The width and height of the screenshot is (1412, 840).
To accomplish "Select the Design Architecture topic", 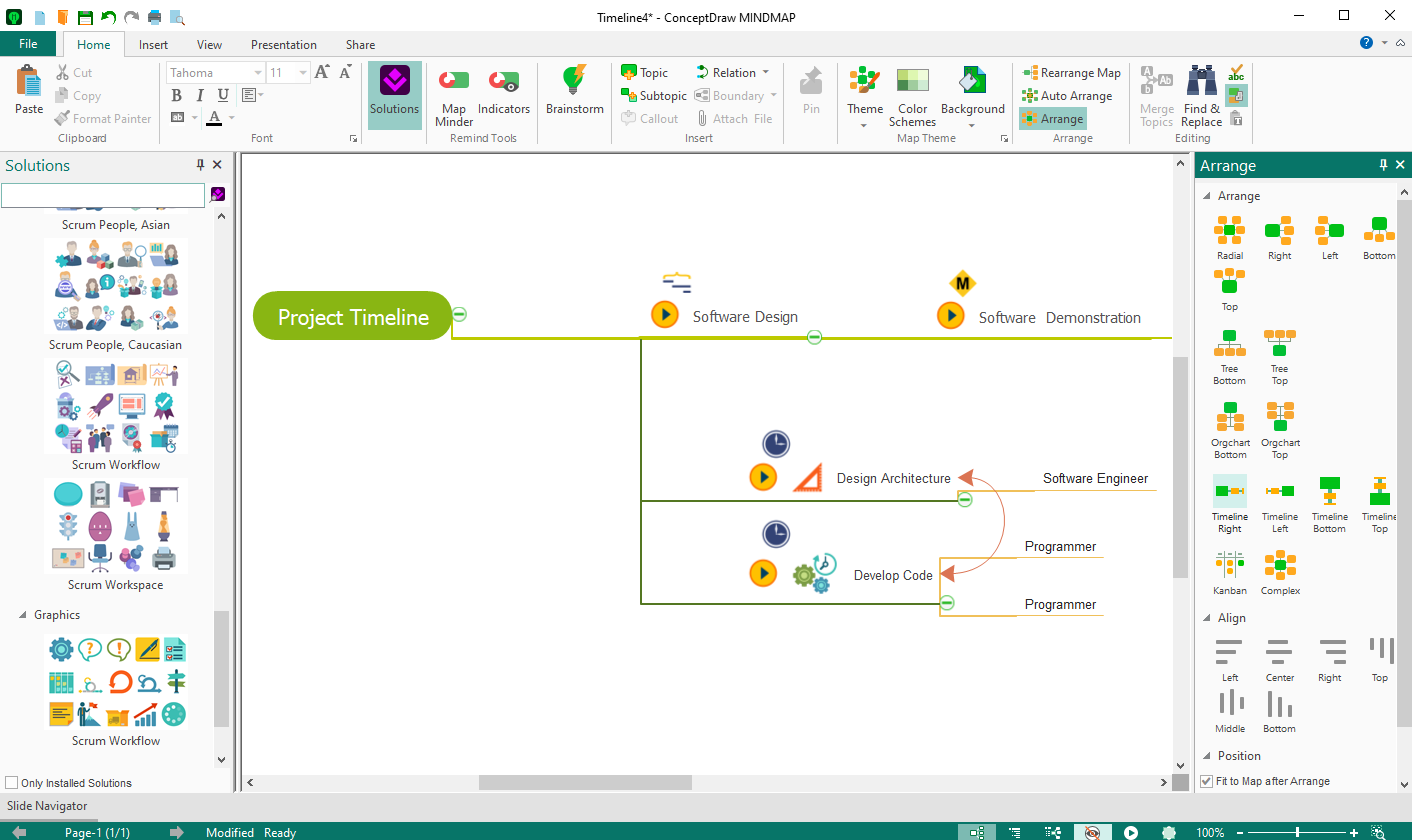I will [893, 478].
